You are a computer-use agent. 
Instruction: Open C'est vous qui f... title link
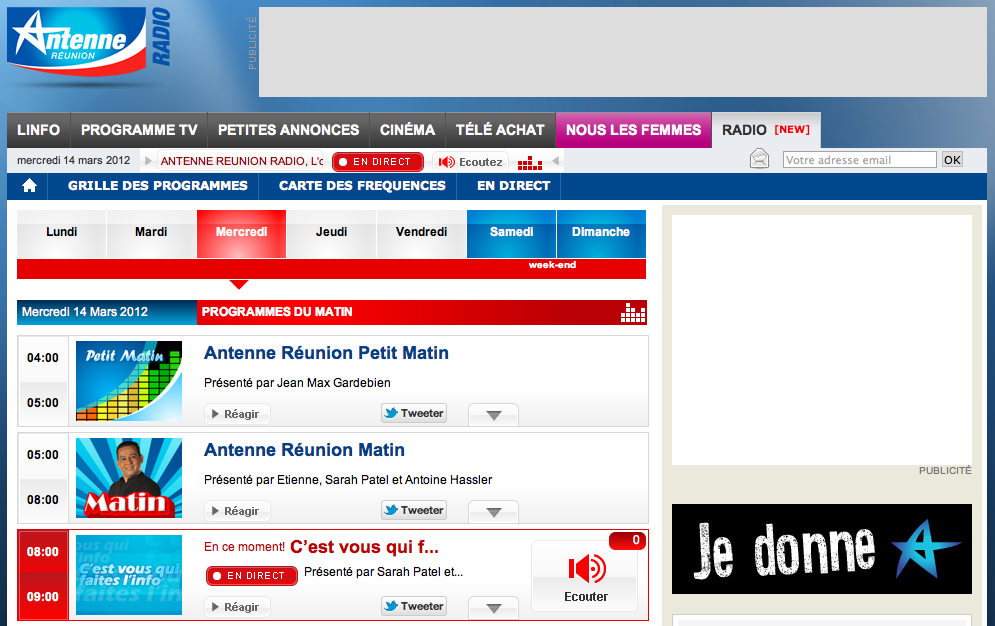pos(364,547)
